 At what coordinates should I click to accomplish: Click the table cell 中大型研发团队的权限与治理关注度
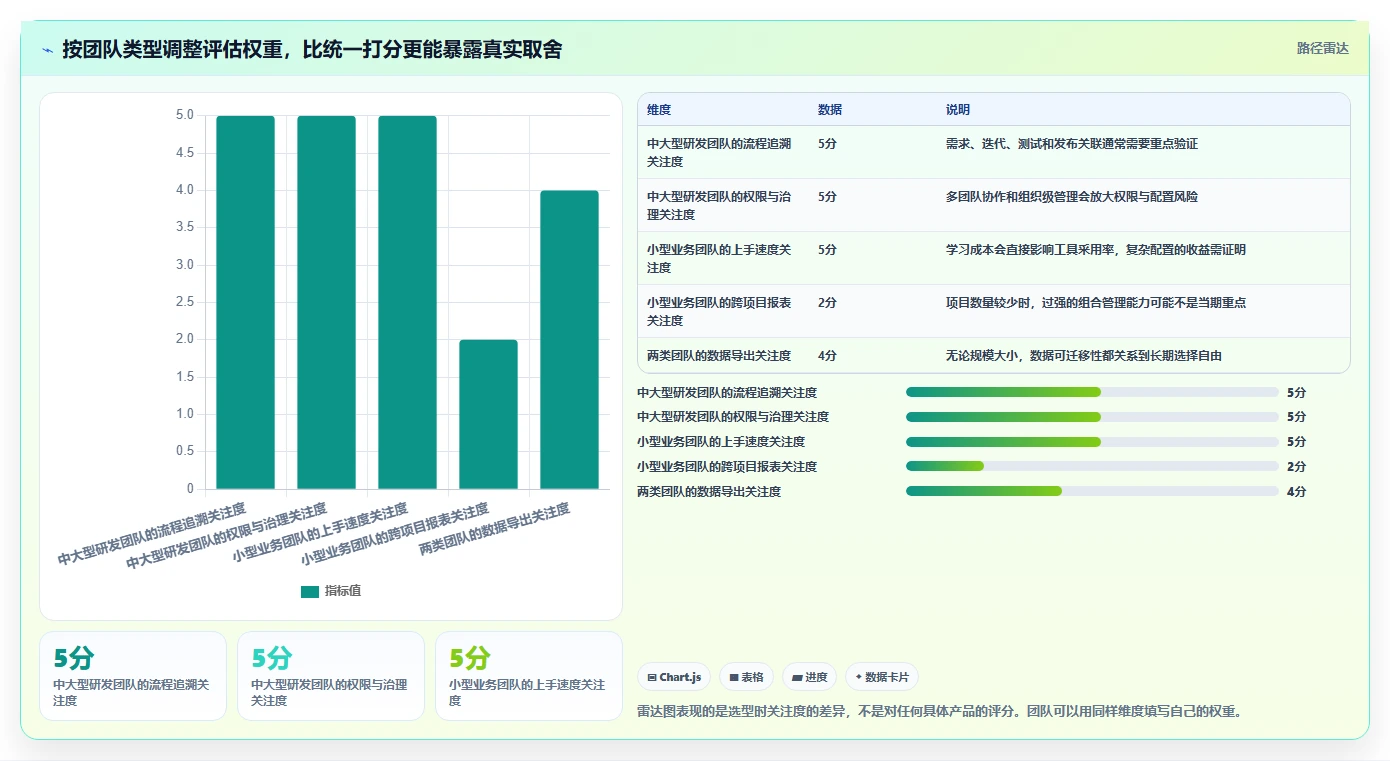(x=719, y=205)
